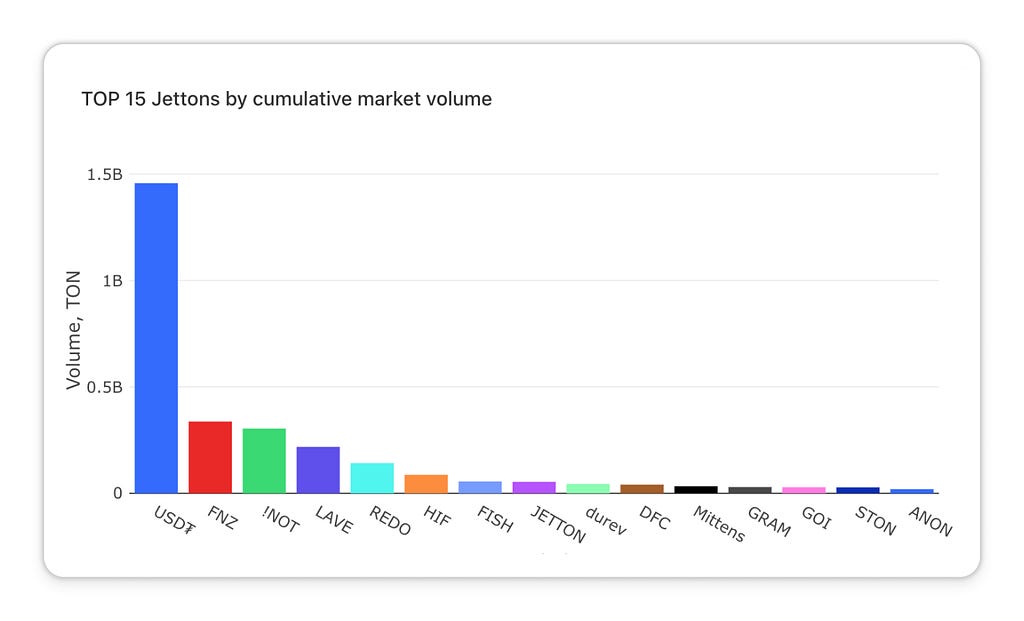Select the red FNZ bar

pos(210,457)
